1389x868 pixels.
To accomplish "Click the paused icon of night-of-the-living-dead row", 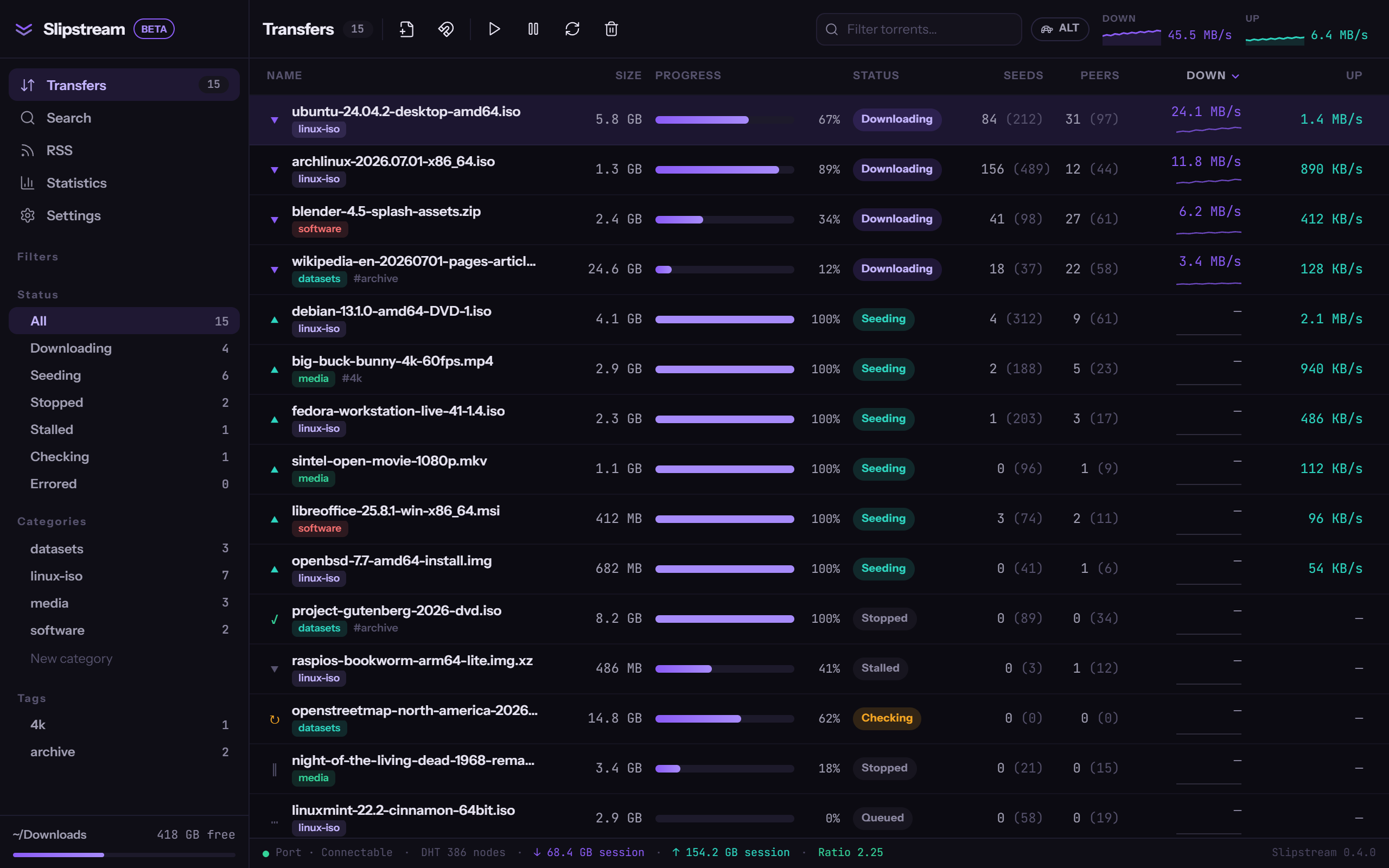I will (275, 769).
